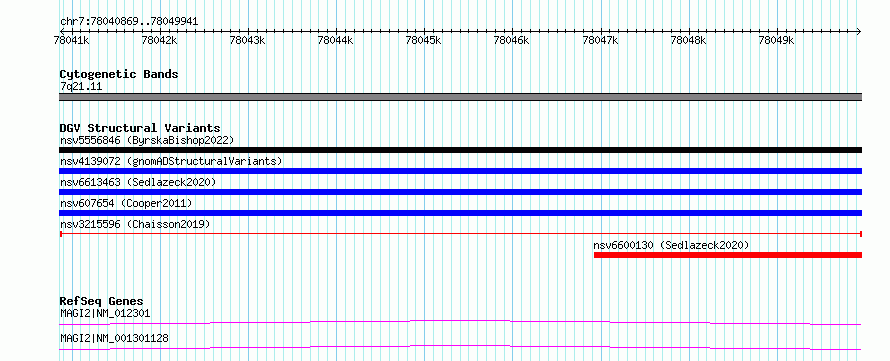This screenshot has height=361, width=890.
Task: Select the blue bar under nsv607654
Action: pyautogui.click(x=460, y=213)
